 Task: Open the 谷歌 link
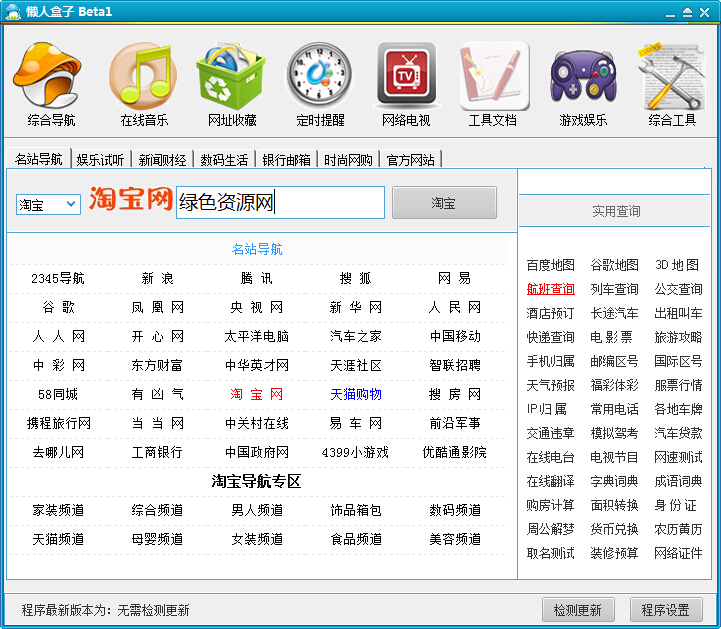[x=58, y=307]
